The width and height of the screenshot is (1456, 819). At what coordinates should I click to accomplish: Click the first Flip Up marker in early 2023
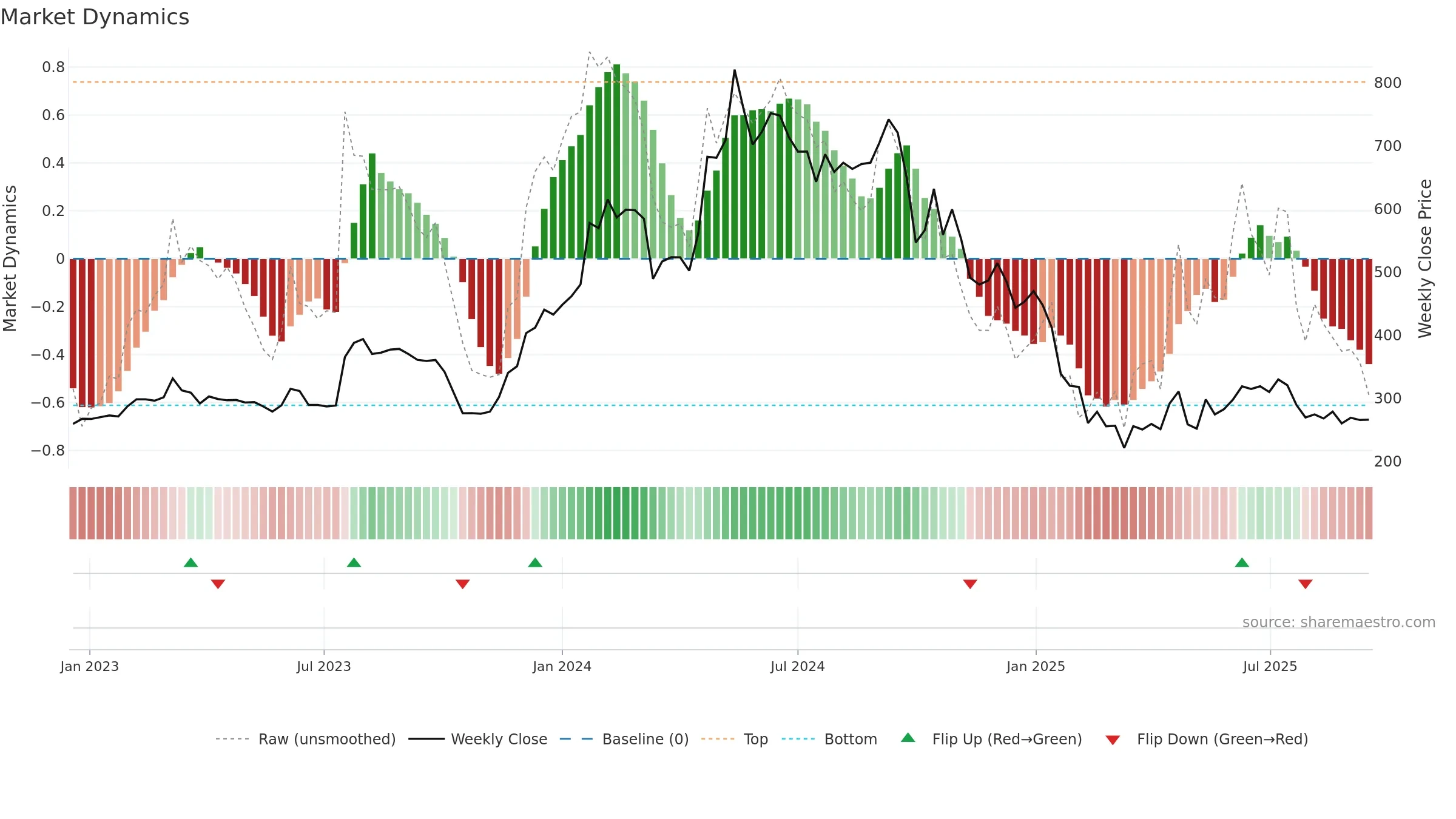coord(190,562)
